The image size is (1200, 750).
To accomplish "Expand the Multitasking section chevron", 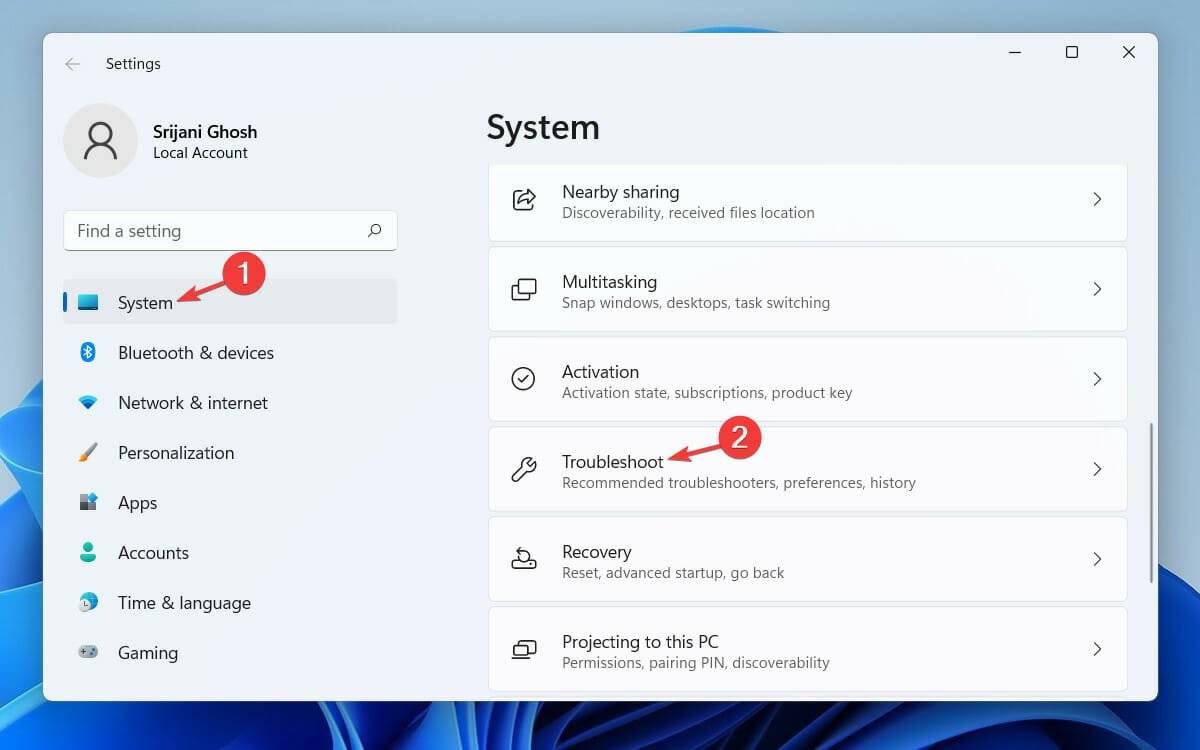I will (x=1097, y=289).
